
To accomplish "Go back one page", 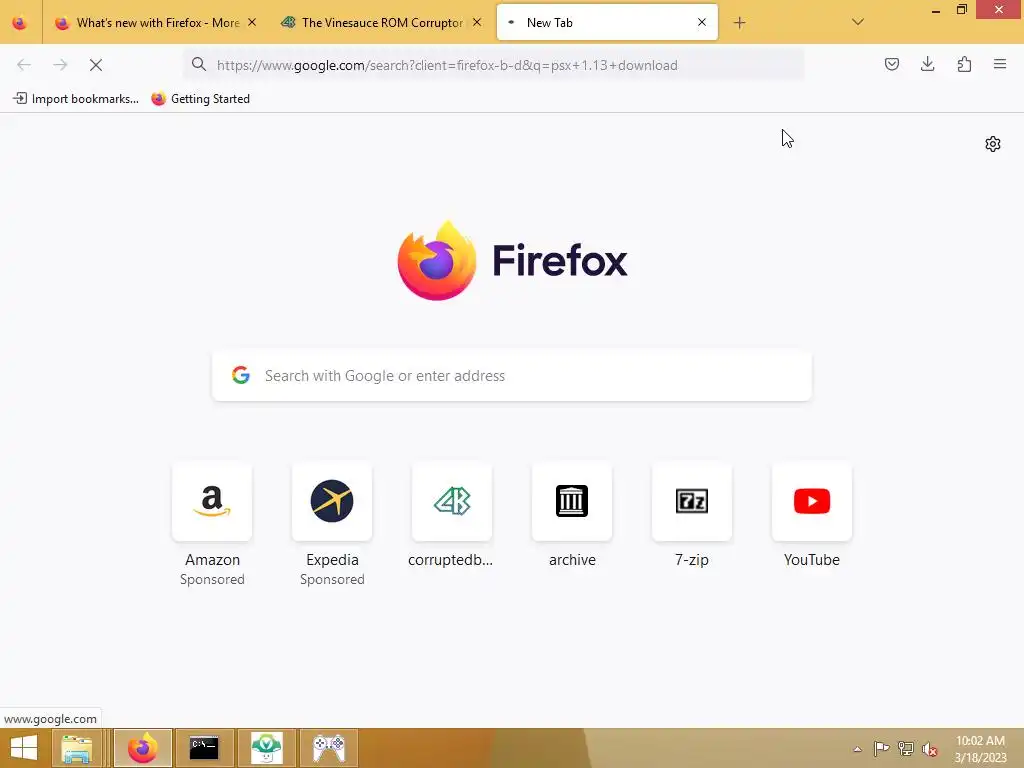I will click(x=24, y=65).
